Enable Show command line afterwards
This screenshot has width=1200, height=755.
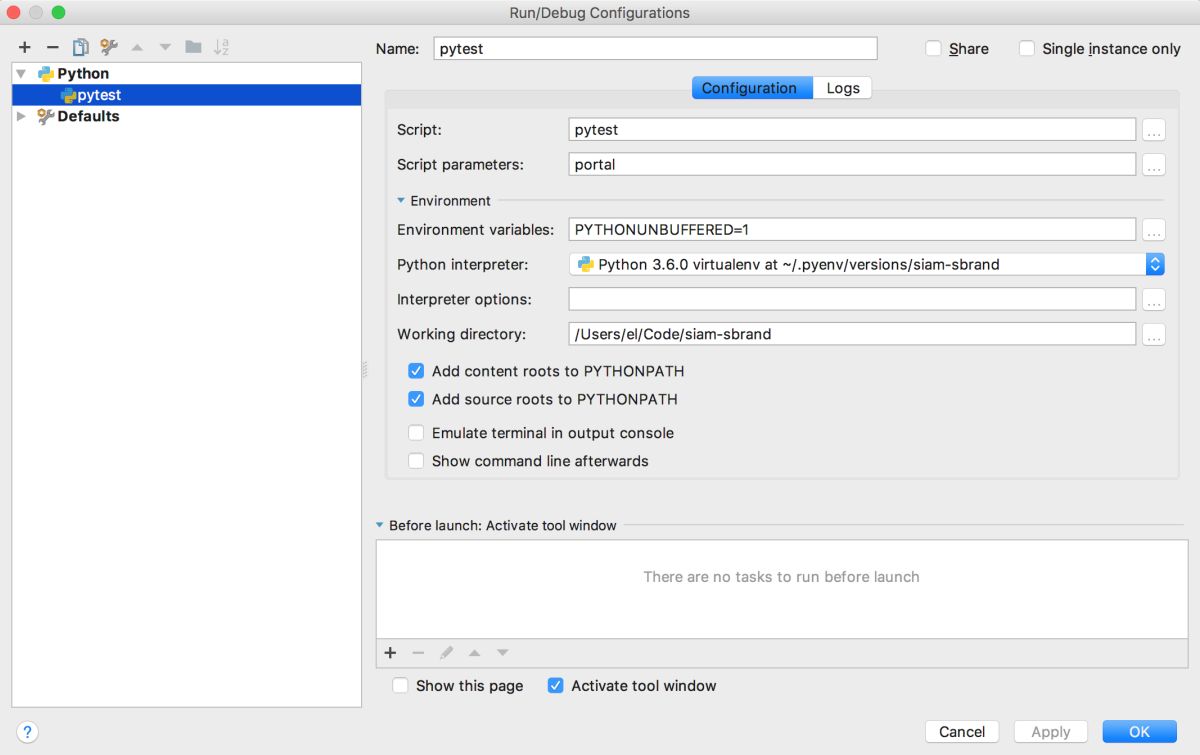click(416, 461)
